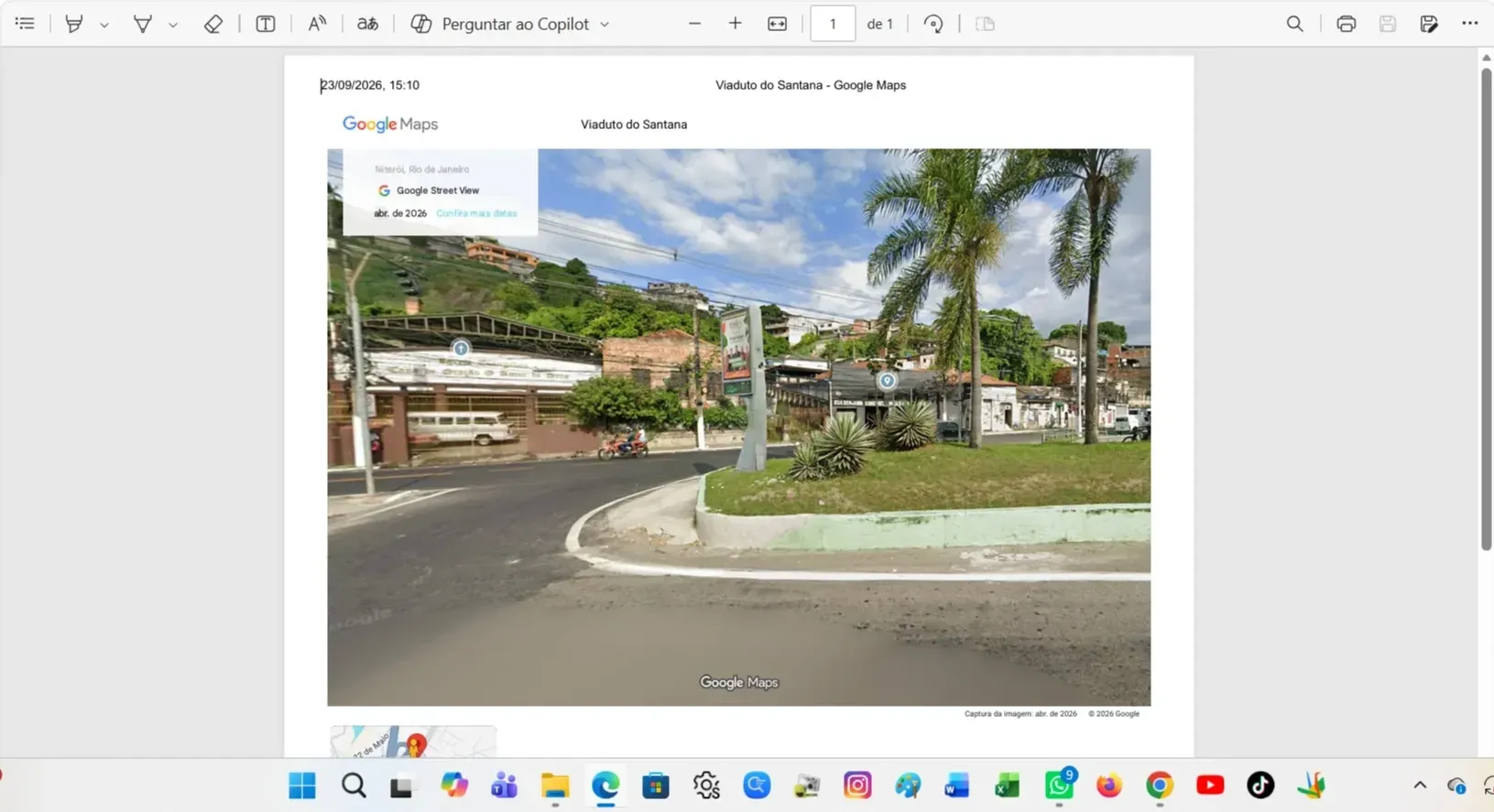Open the table of contents sidebar
This screenshot has height=812, width=1494.
pyautogui.click(x=25, y=24)
